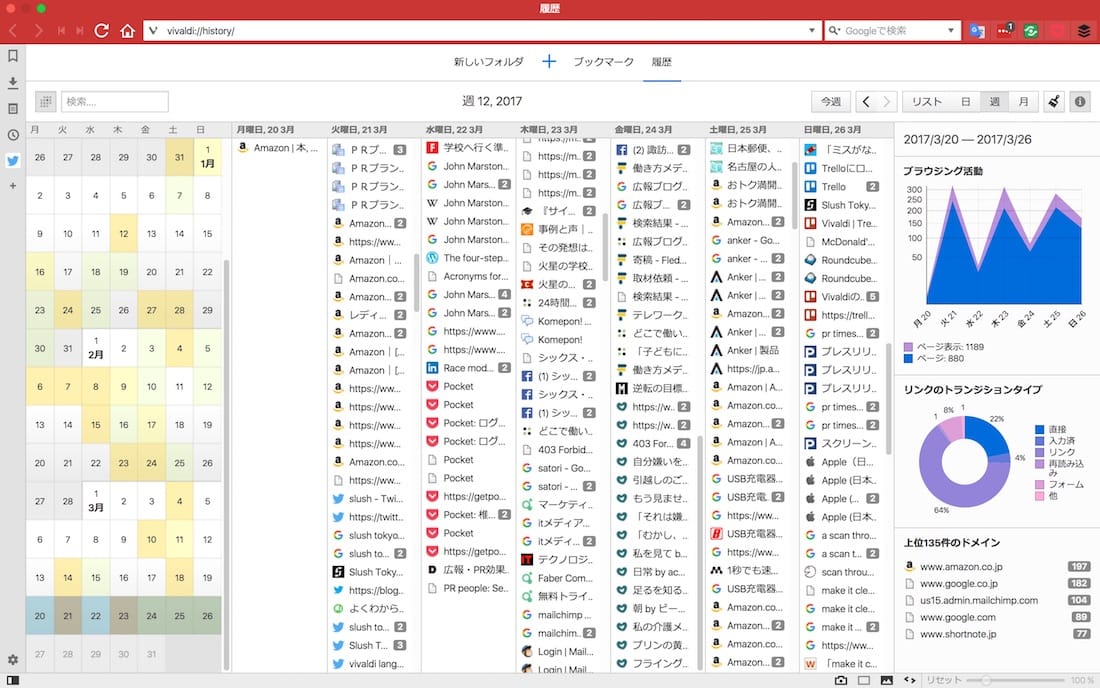Click the blue plus icon beside ブックマーク
The width and height of the screenshot is (1100, 688).
[x=549, y=62]
